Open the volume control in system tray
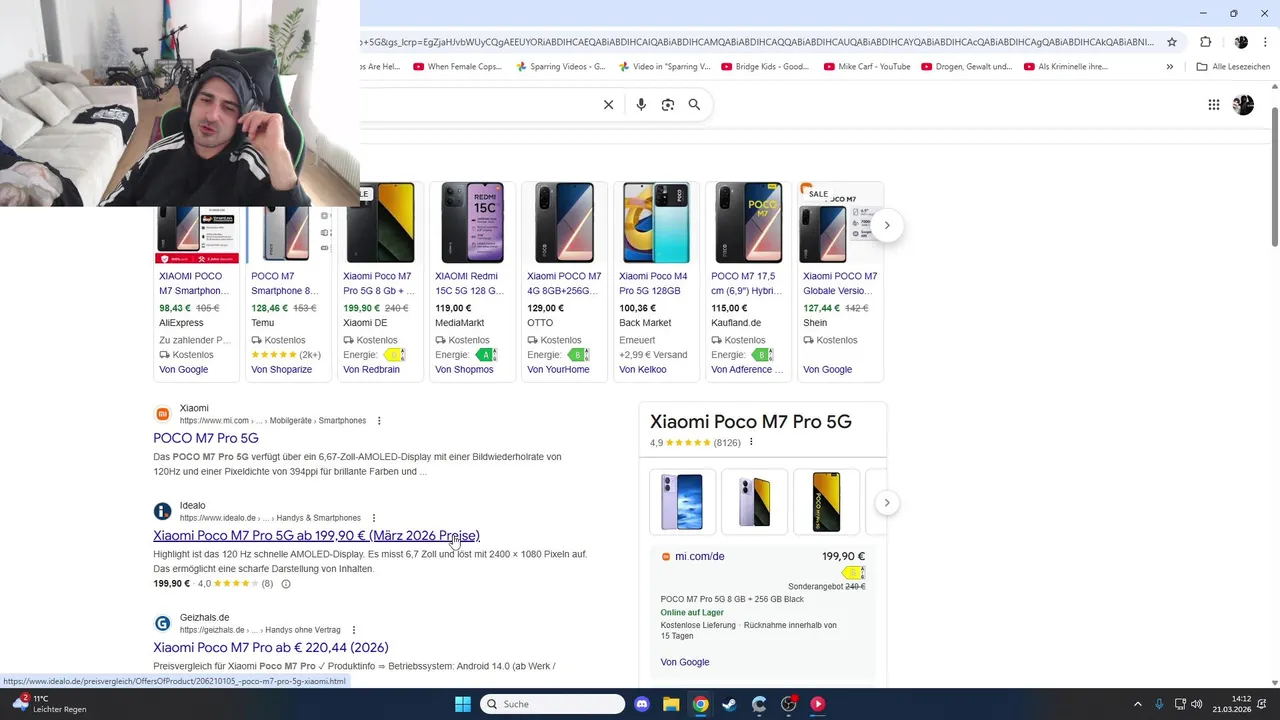Viewport: 1280px width, 720px height. 1198,704
